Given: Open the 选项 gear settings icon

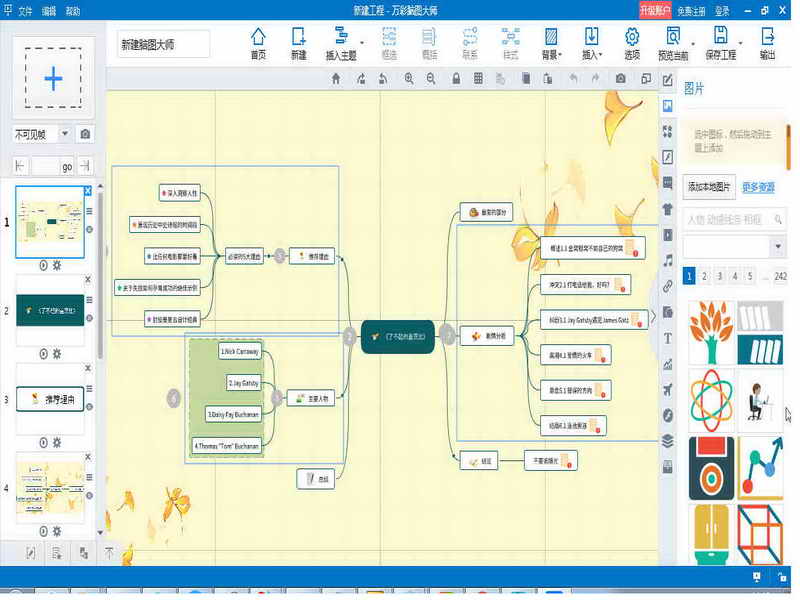Looking at the screenshot, I should (x=632, y=37).
